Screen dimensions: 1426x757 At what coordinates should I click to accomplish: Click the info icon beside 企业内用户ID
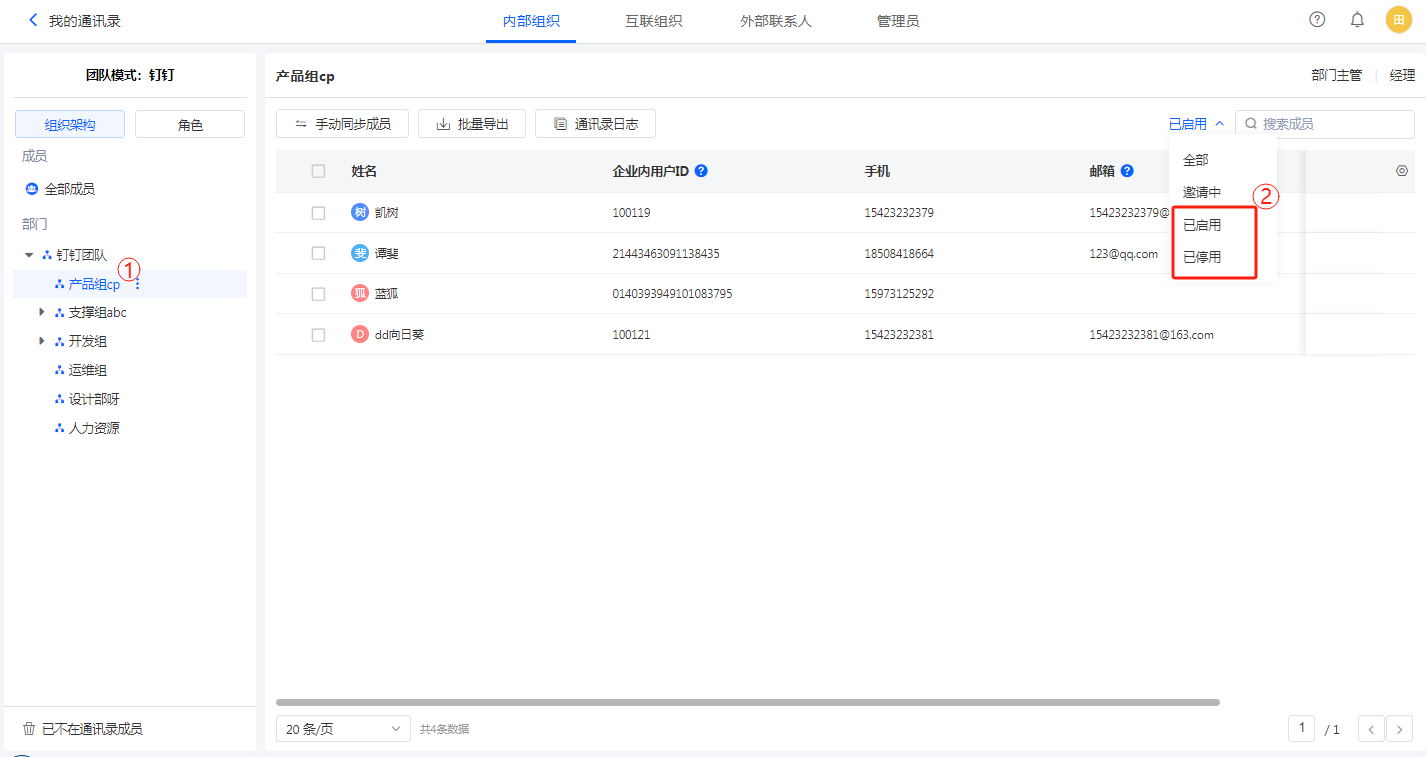701,171
